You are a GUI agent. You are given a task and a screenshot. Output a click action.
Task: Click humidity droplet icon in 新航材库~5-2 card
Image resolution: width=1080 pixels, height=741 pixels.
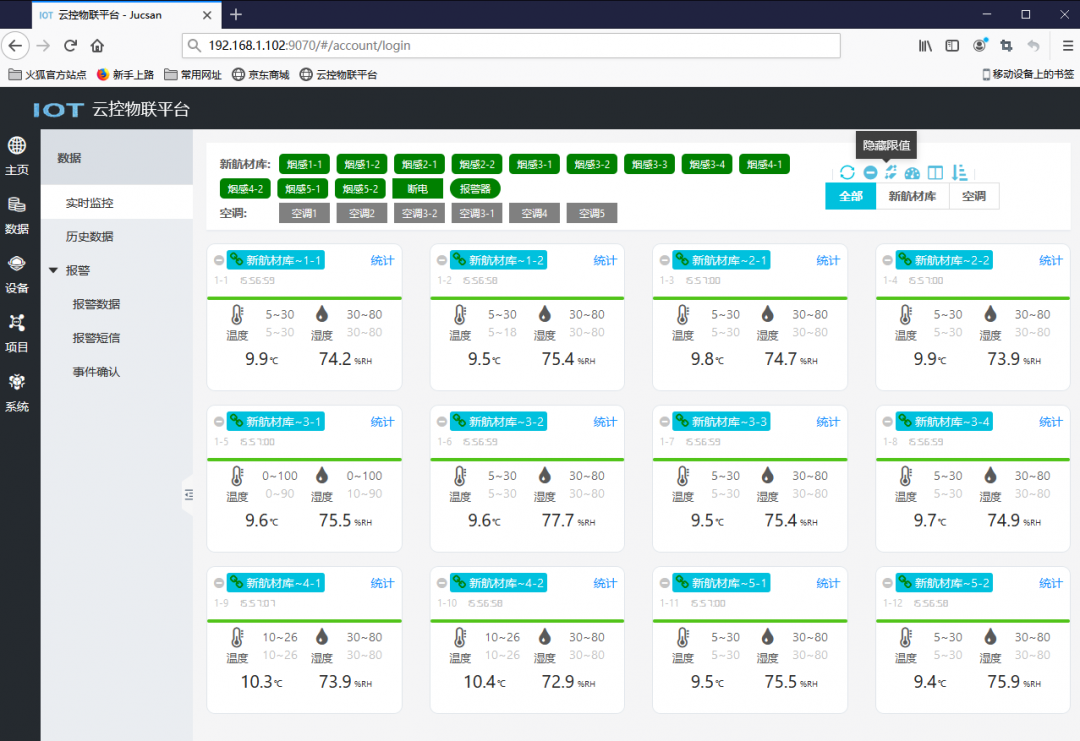tap(990, 637)
